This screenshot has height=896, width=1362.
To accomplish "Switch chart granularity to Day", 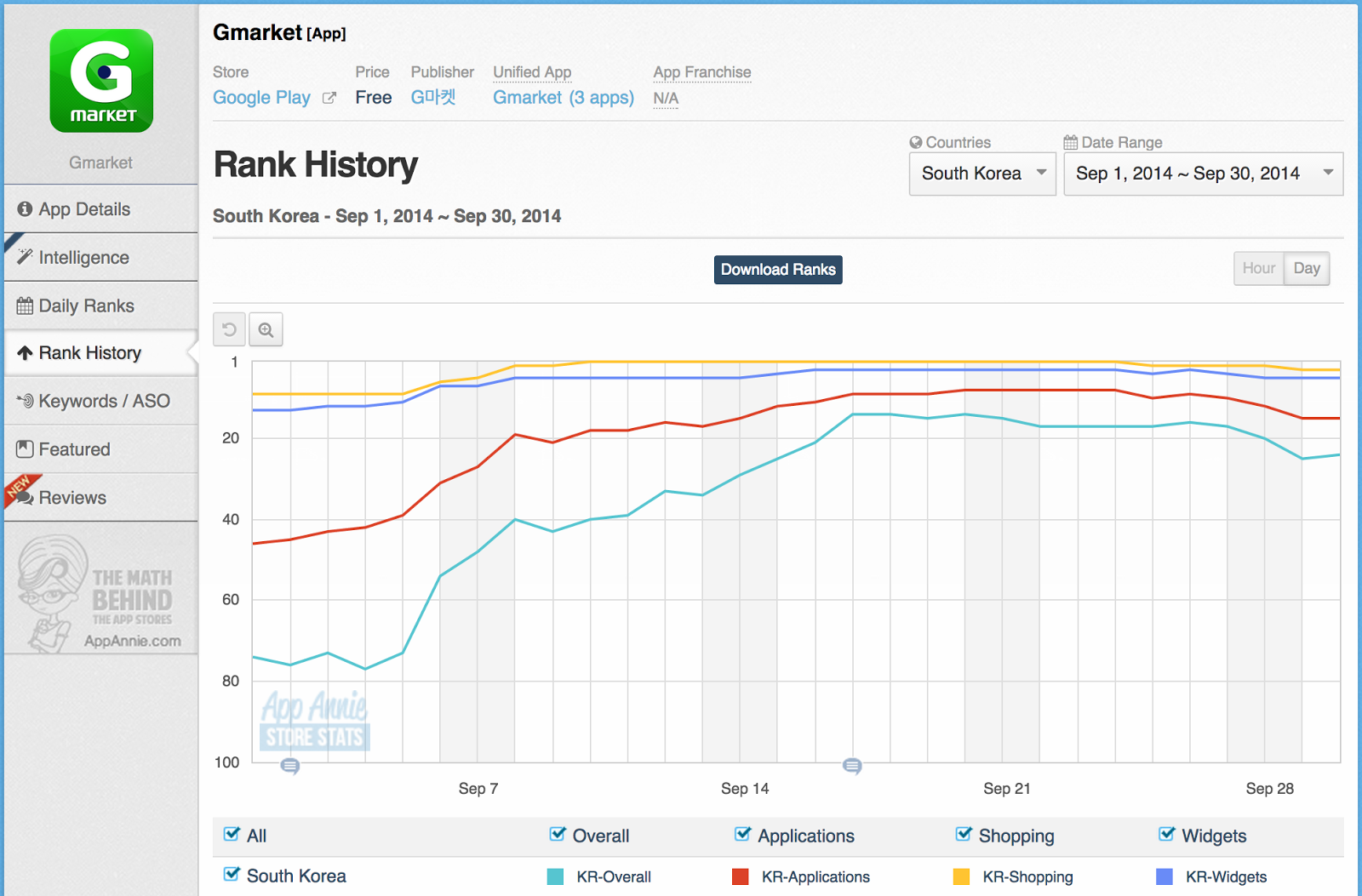I will coord(1307,268).
